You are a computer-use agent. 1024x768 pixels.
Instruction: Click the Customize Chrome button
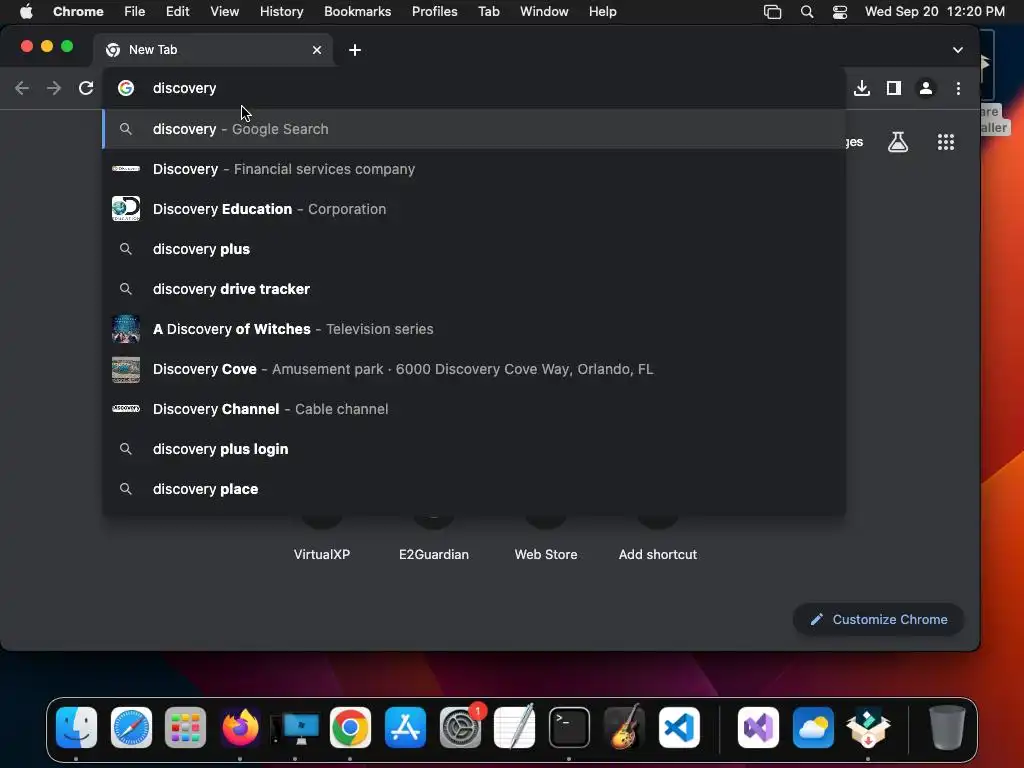tap(878, 619)
